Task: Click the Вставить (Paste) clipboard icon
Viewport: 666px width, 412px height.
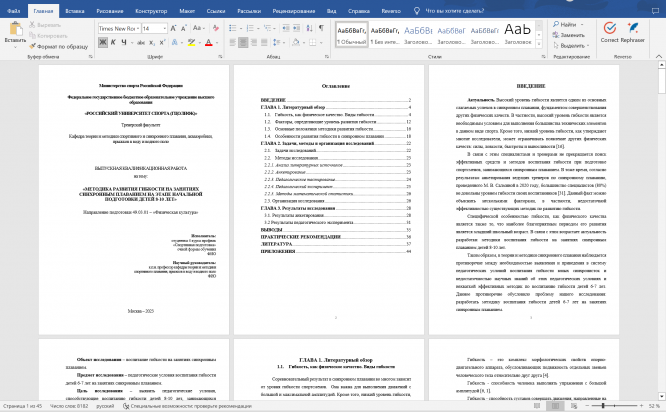Action: [16, 29]
